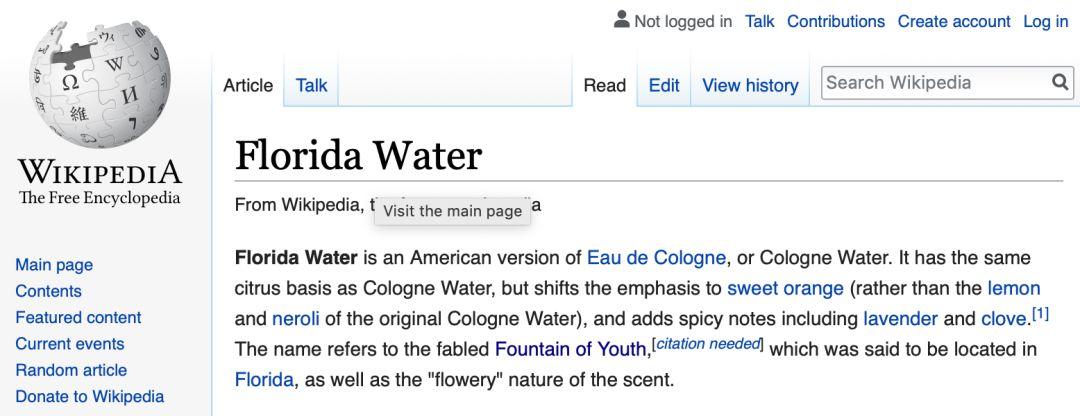Open the Article tab
The height and width of the screenshot is (416, 1080).
point(248,86)
